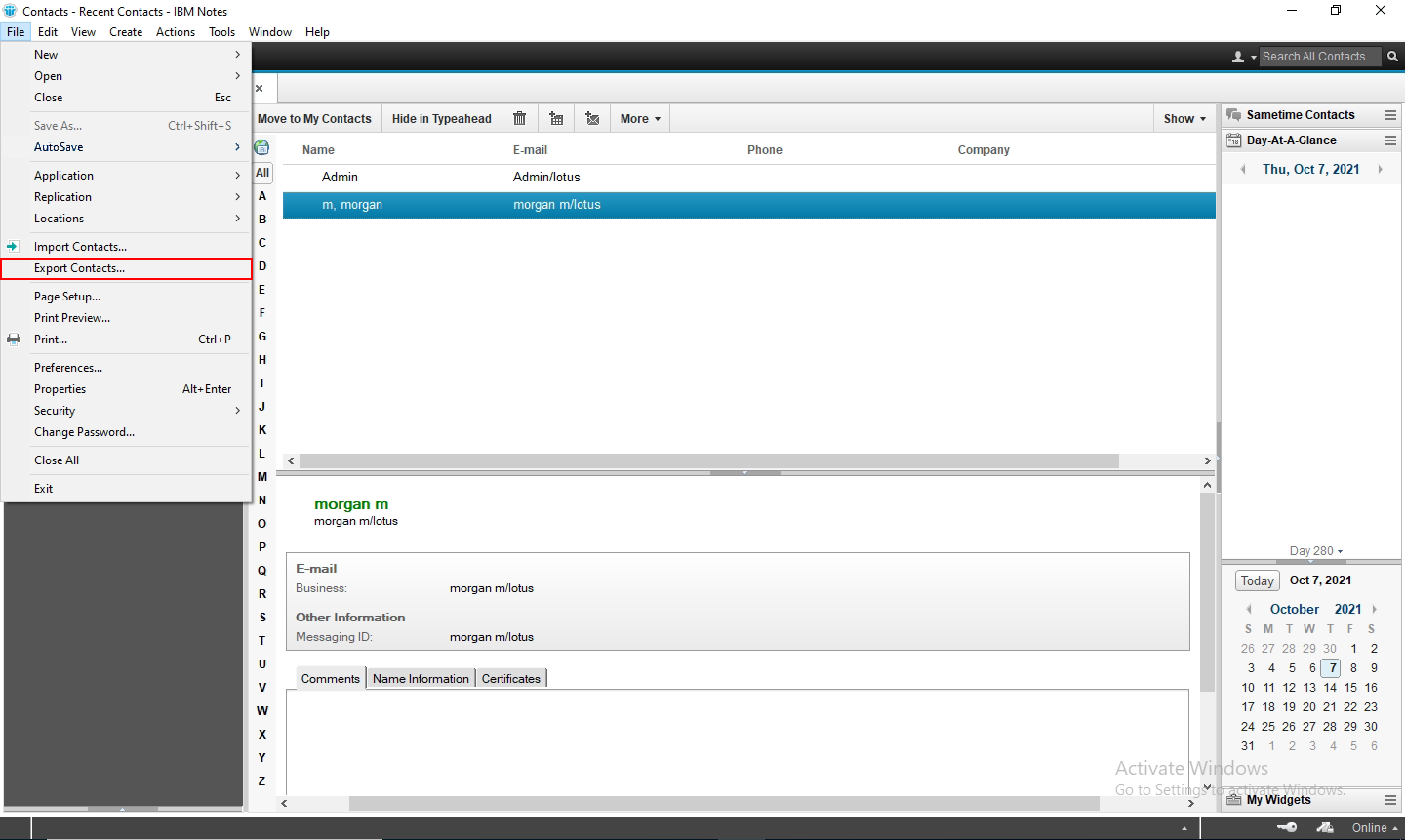Click the Sametime Contacts chat icon
This screenshot has width=1405, height=840.
[1234, 115]
